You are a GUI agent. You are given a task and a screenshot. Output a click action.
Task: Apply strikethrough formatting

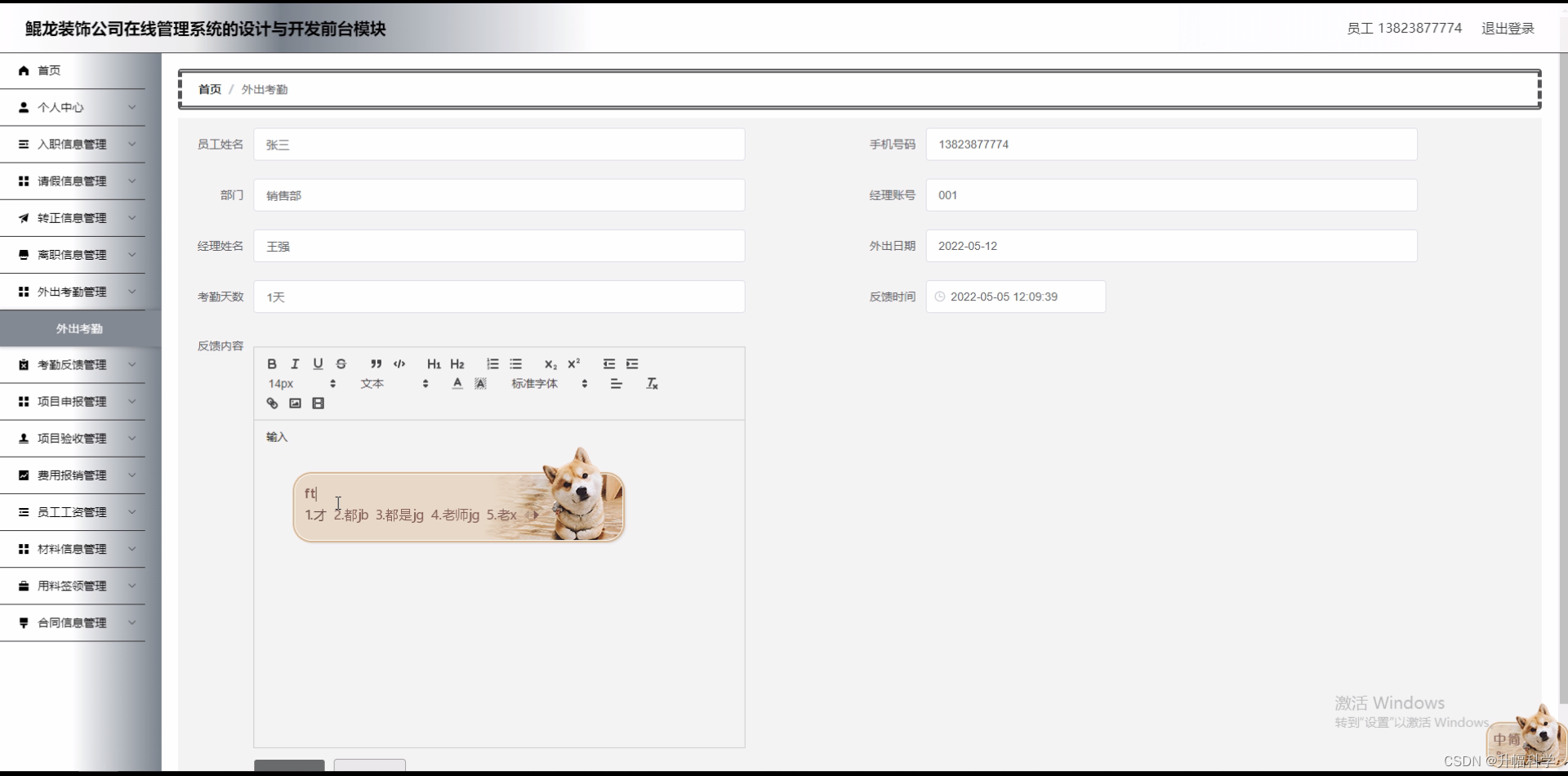[x=341, y=363]
